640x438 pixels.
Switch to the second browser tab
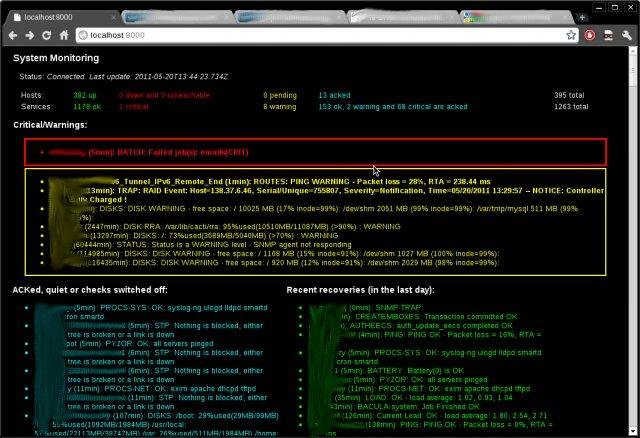pos(176,17)
